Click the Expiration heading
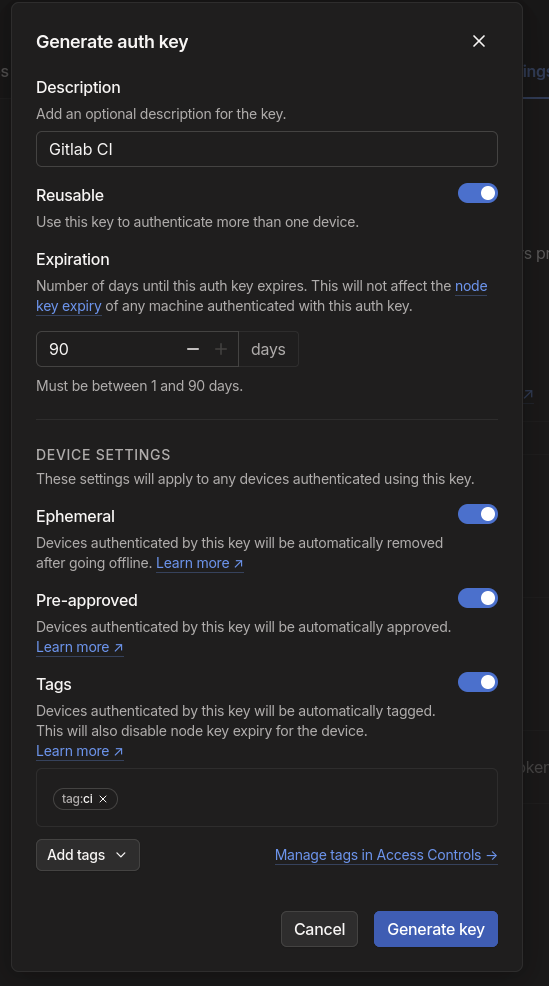549x986 pixels. [x=73, y=260]
